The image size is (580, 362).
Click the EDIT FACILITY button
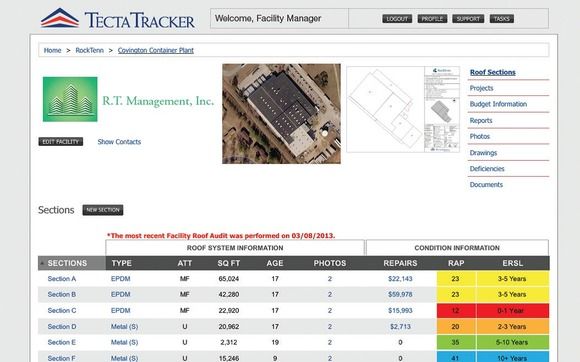tap(61, 142)
